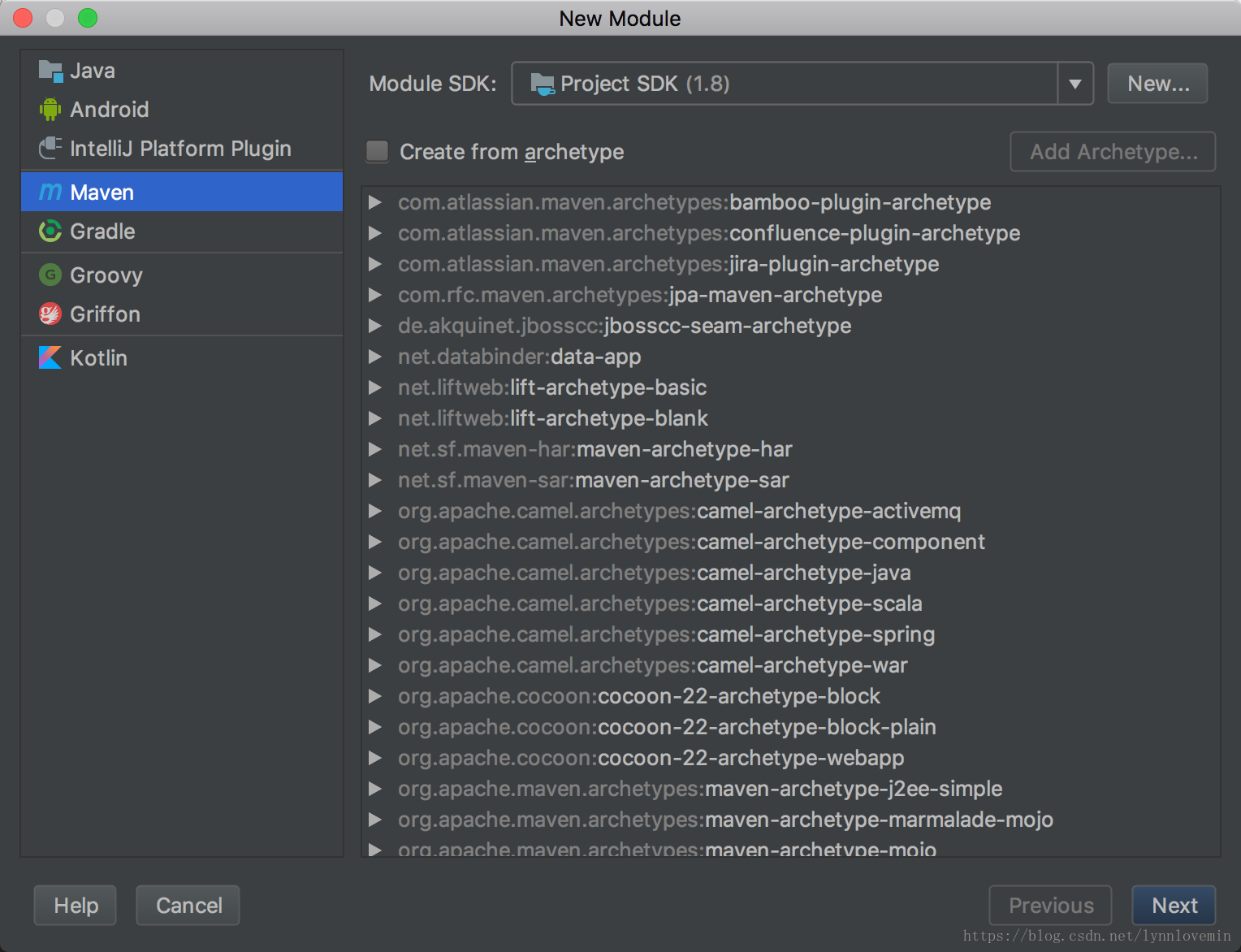Expand lift-archetype-basic entry
1241x952 pixels.
tap(375, 387)
